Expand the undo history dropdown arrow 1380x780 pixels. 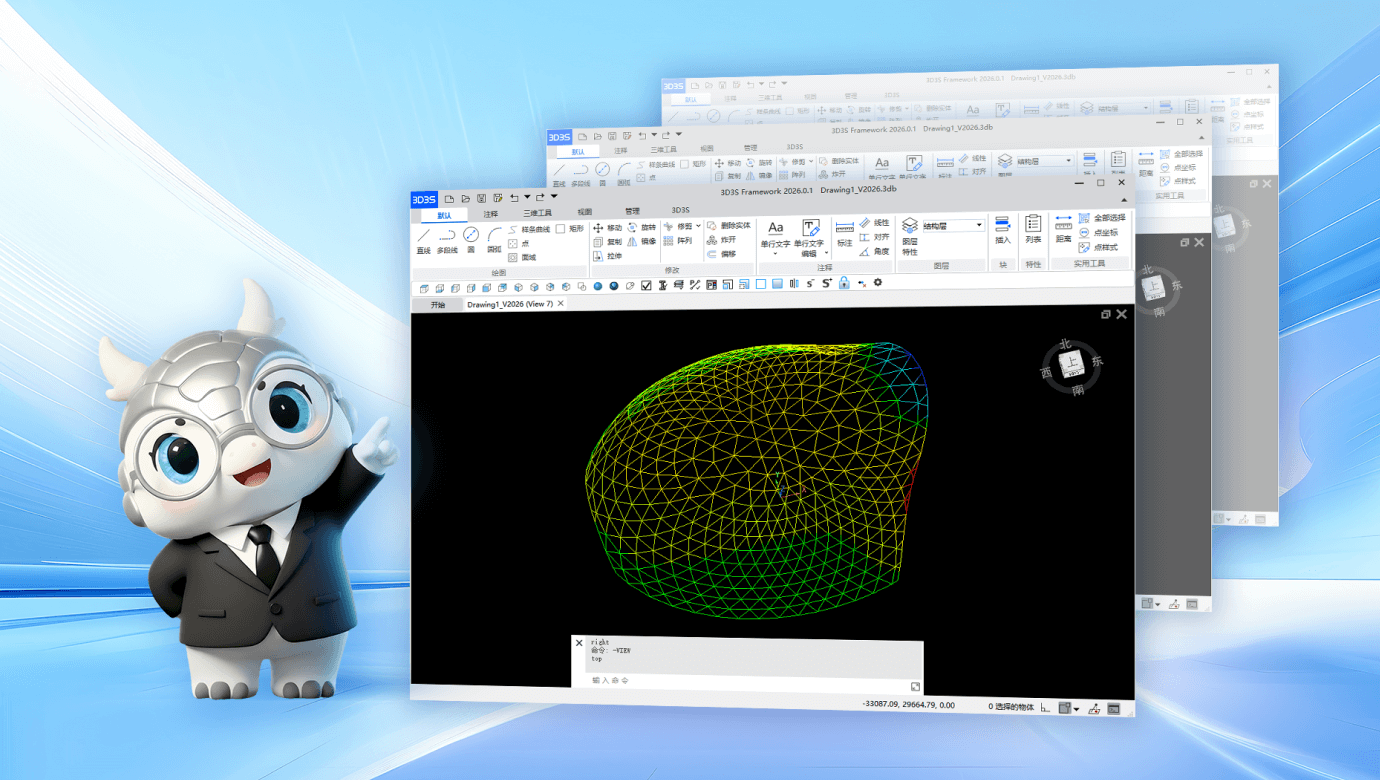click(x=527, y=198)
